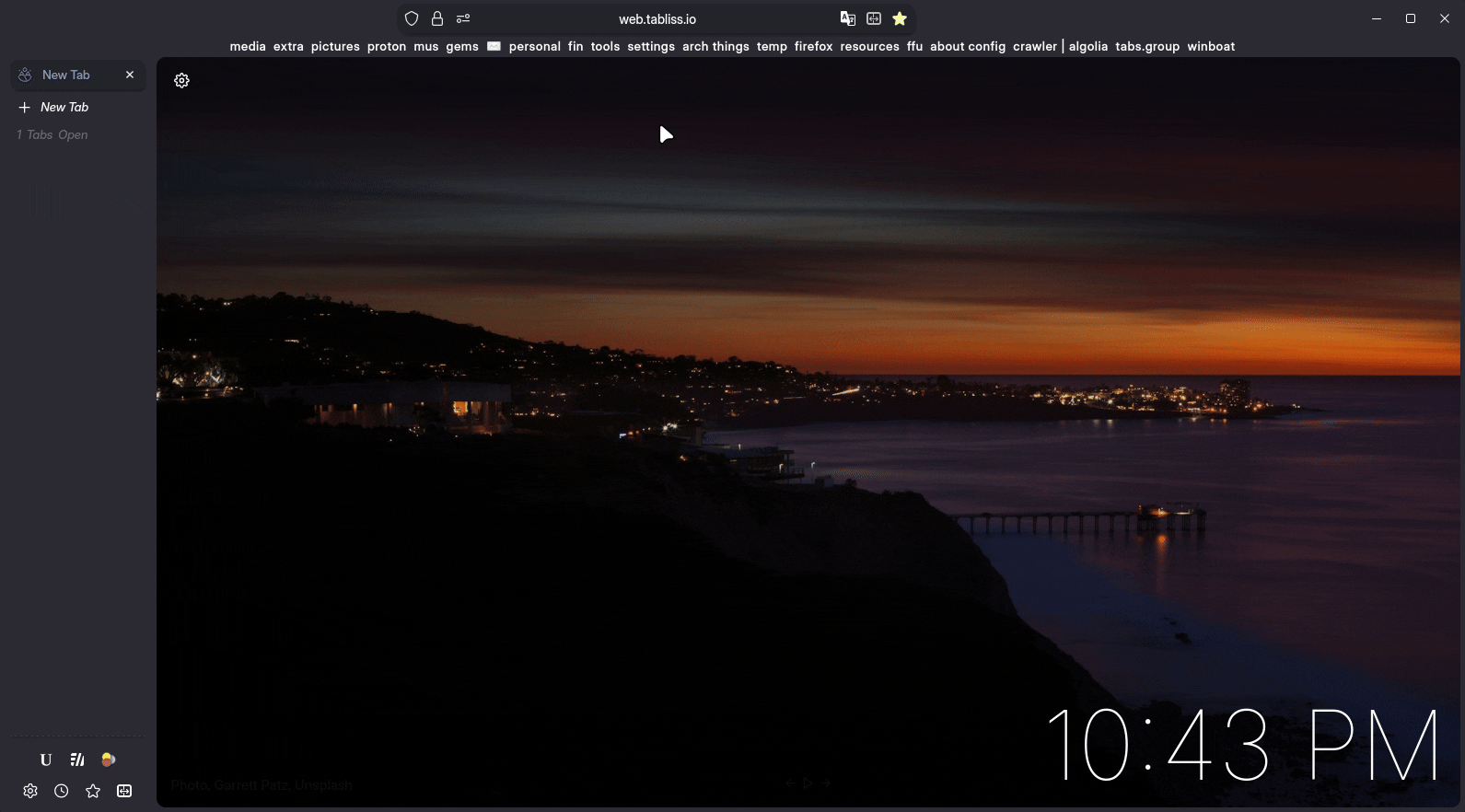The width and height of the screenshot is (1465, 812).
Task: Open the 'pictures' bookmark folder
Action: click(x=335, y=46)
